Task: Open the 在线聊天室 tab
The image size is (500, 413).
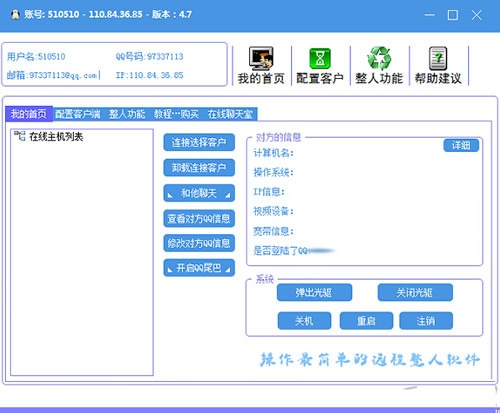Action: [x=230, y=114]
